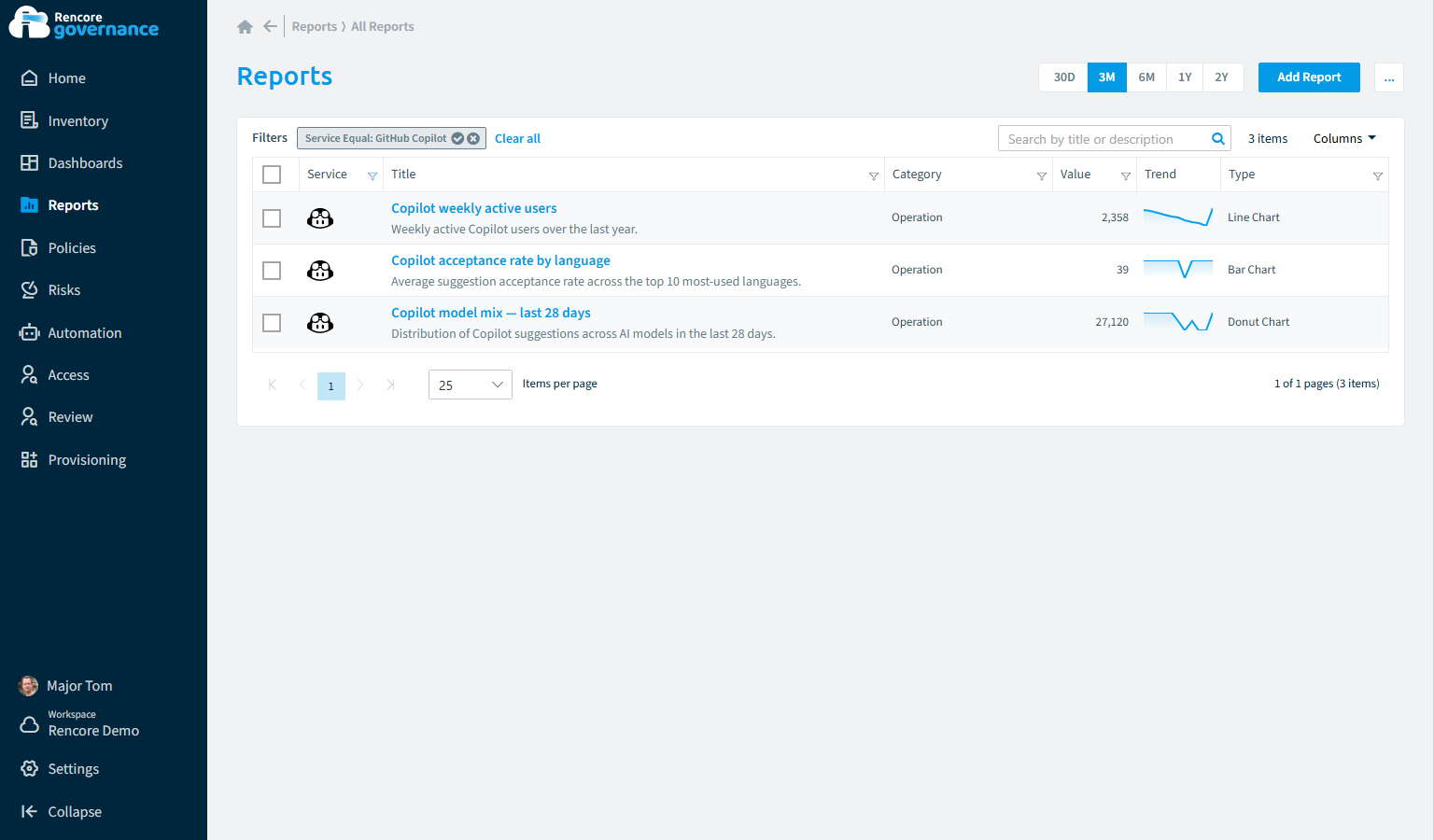Go to previous page pagination arrow
The height and width of the screenshot is (840, 1434).
[302, 385]
